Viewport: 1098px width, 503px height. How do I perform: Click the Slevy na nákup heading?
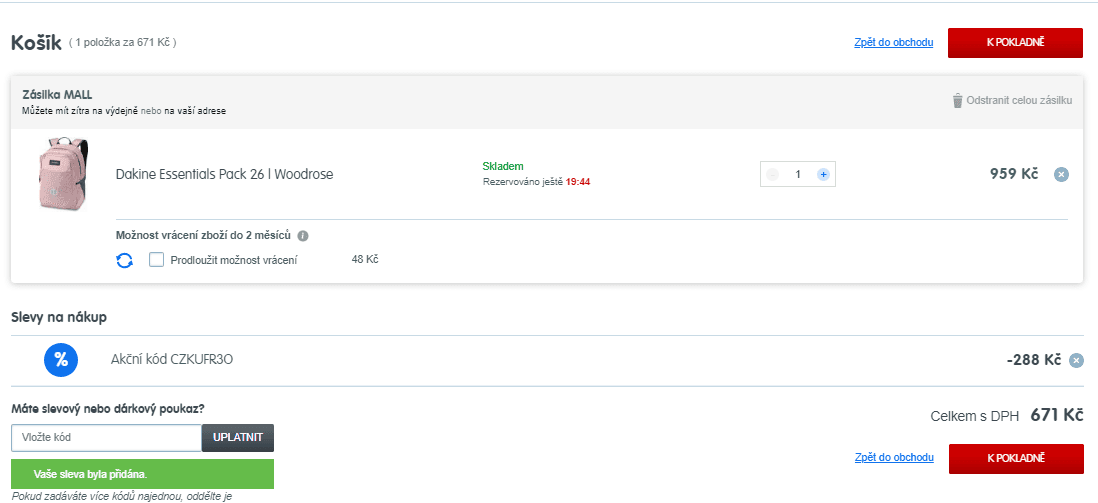tap(59, 317)
